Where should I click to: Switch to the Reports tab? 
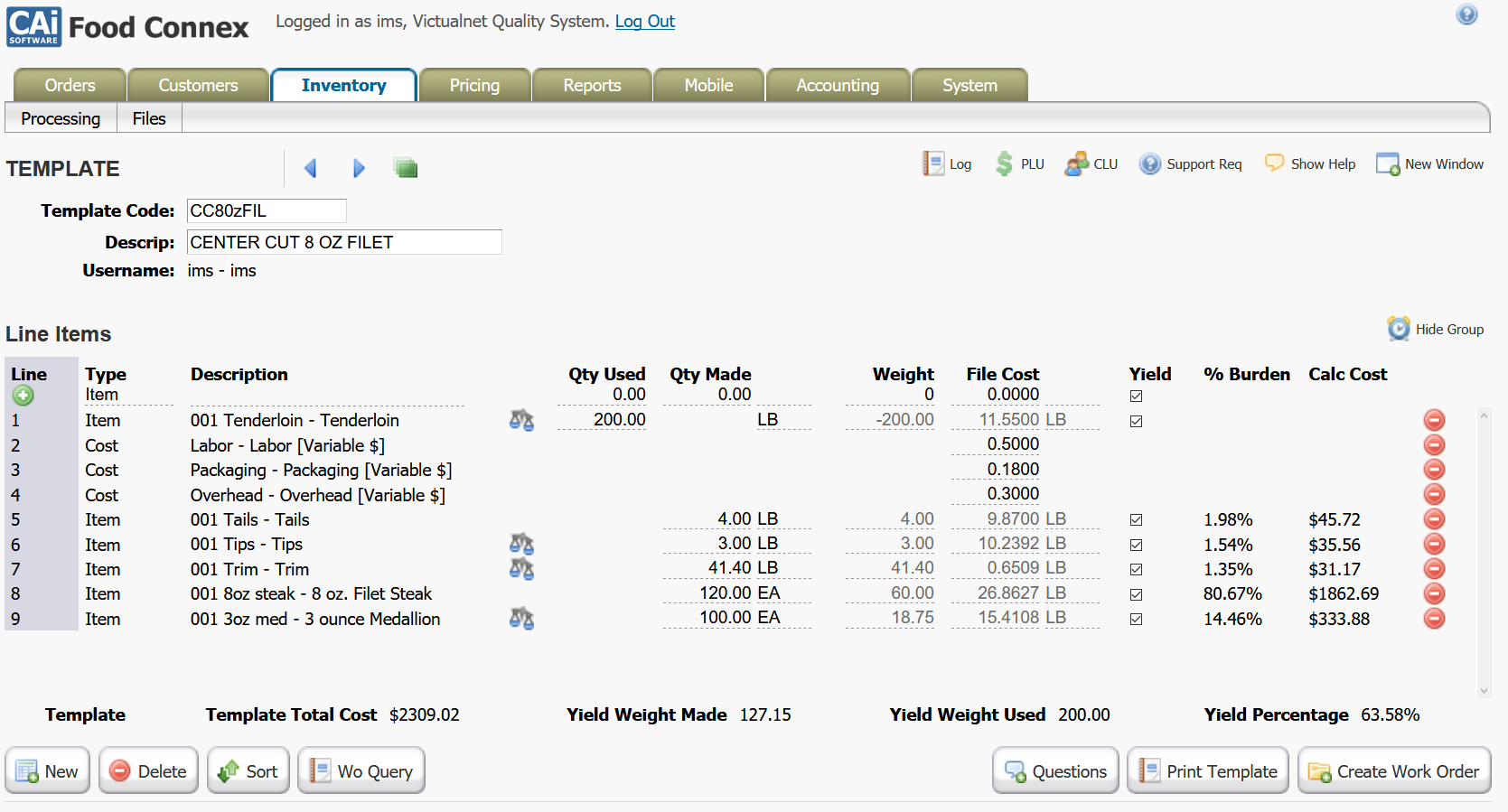592,85
